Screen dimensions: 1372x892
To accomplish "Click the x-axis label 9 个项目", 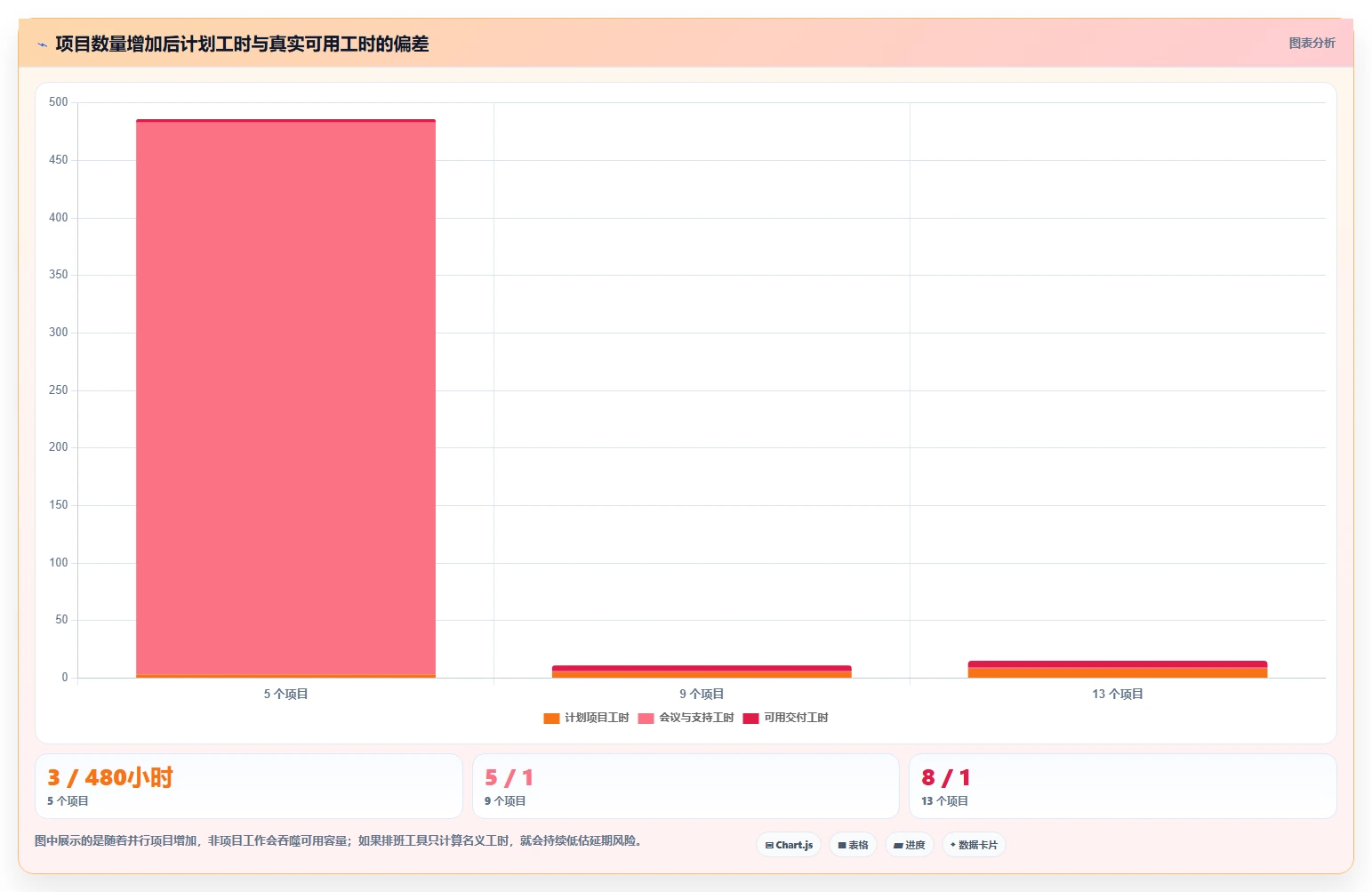I will pyautogui.click(x=702, y=694).
